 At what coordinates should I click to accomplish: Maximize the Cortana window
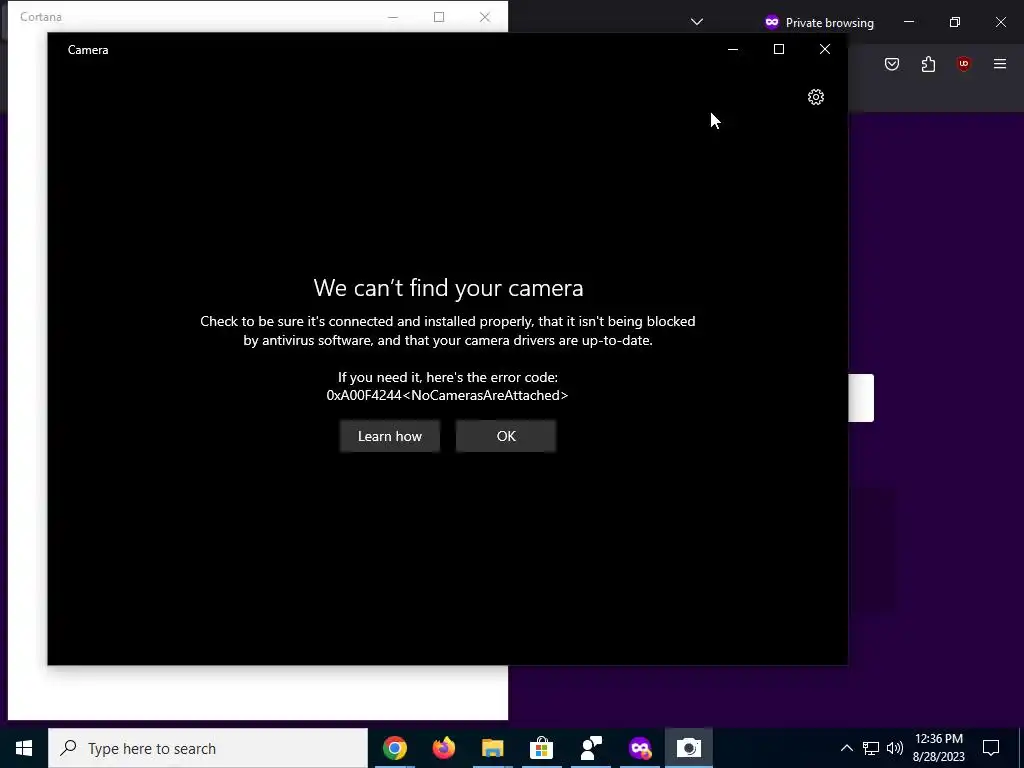[x=439, y=17]
